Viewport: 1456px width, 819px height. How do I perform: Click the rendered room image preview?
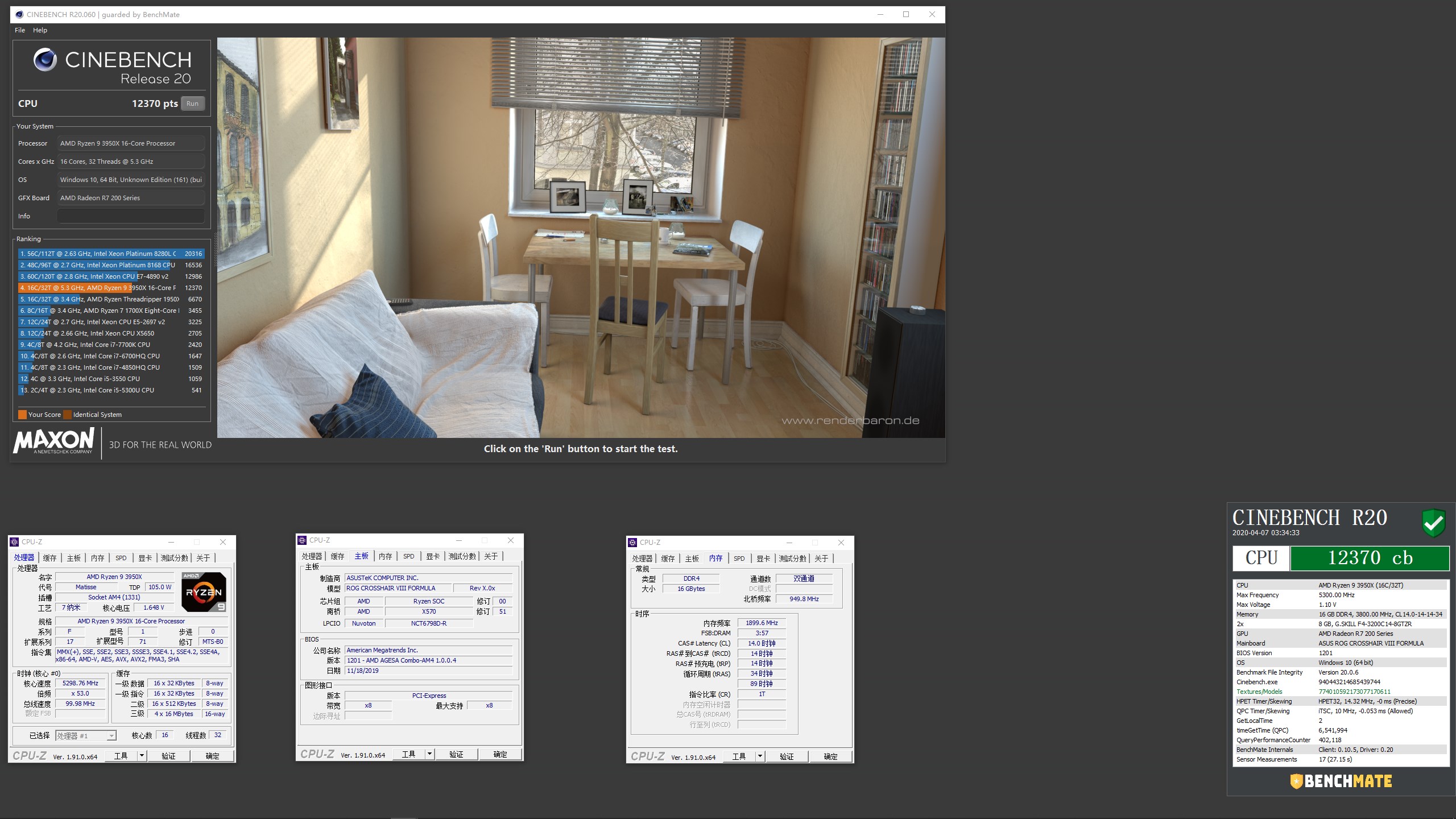point(581,238)
